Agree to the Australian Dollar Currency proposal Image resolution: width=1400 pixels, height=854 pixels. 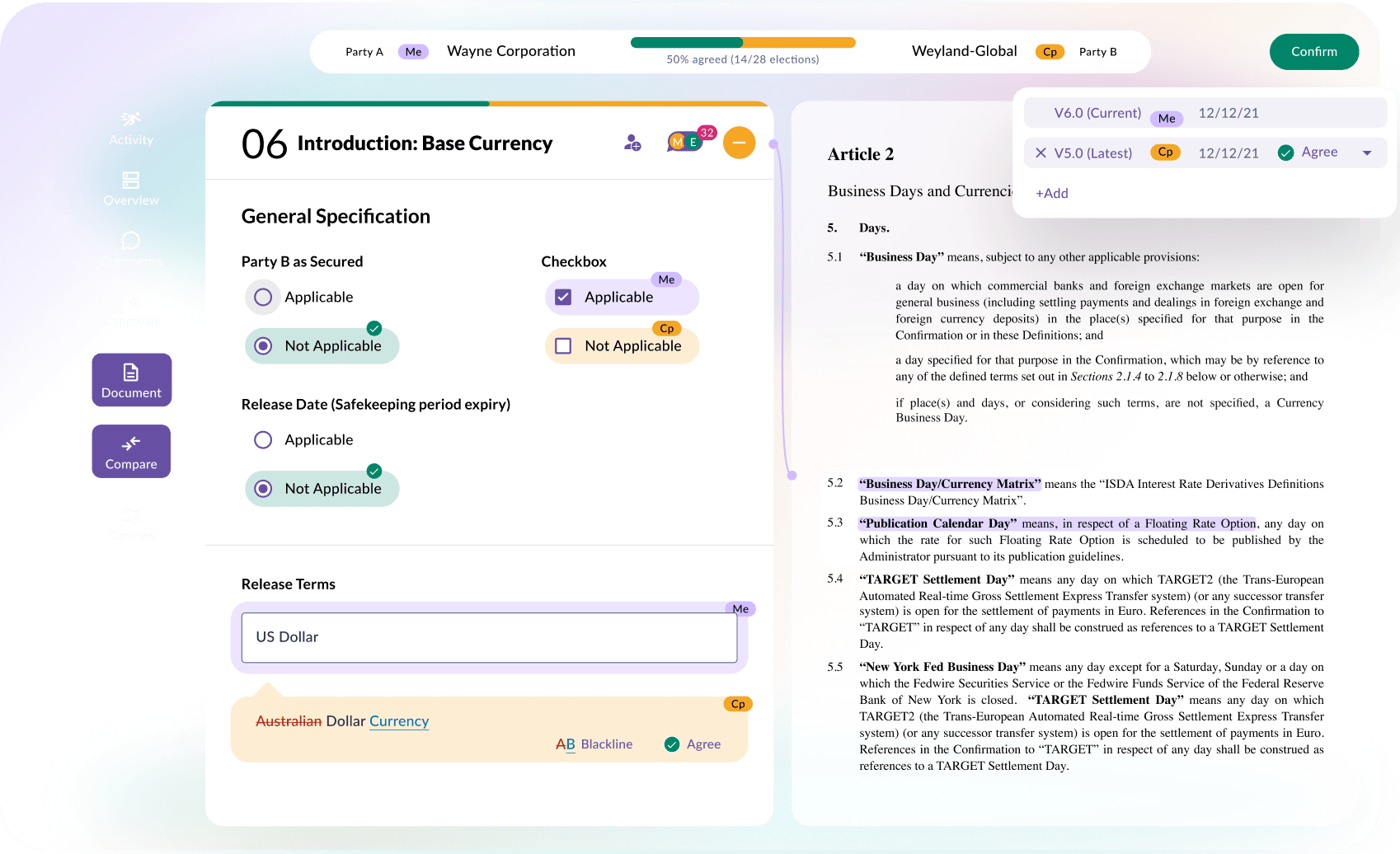693,744
